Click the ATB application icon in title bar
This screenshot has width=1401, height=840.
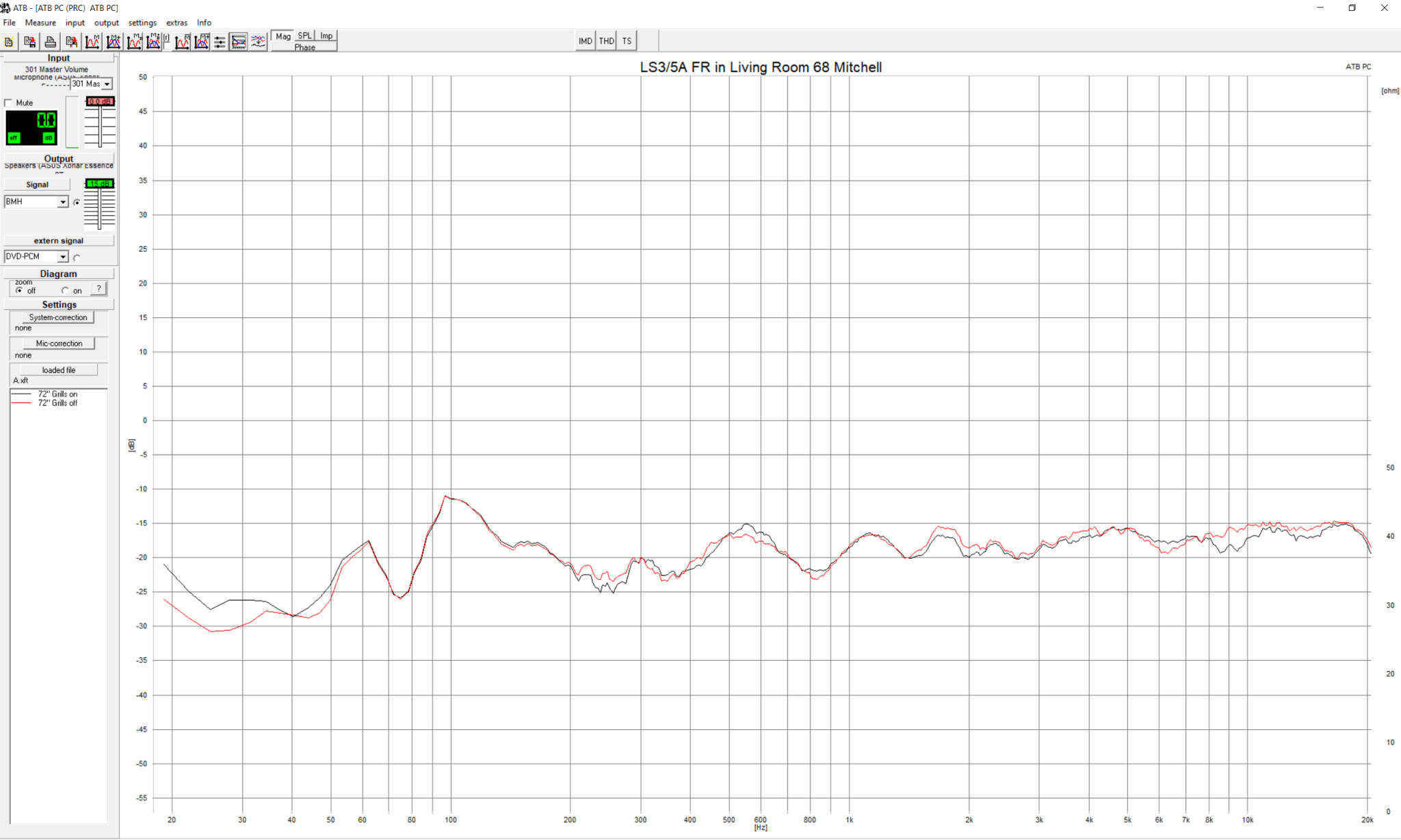(5, 8)
